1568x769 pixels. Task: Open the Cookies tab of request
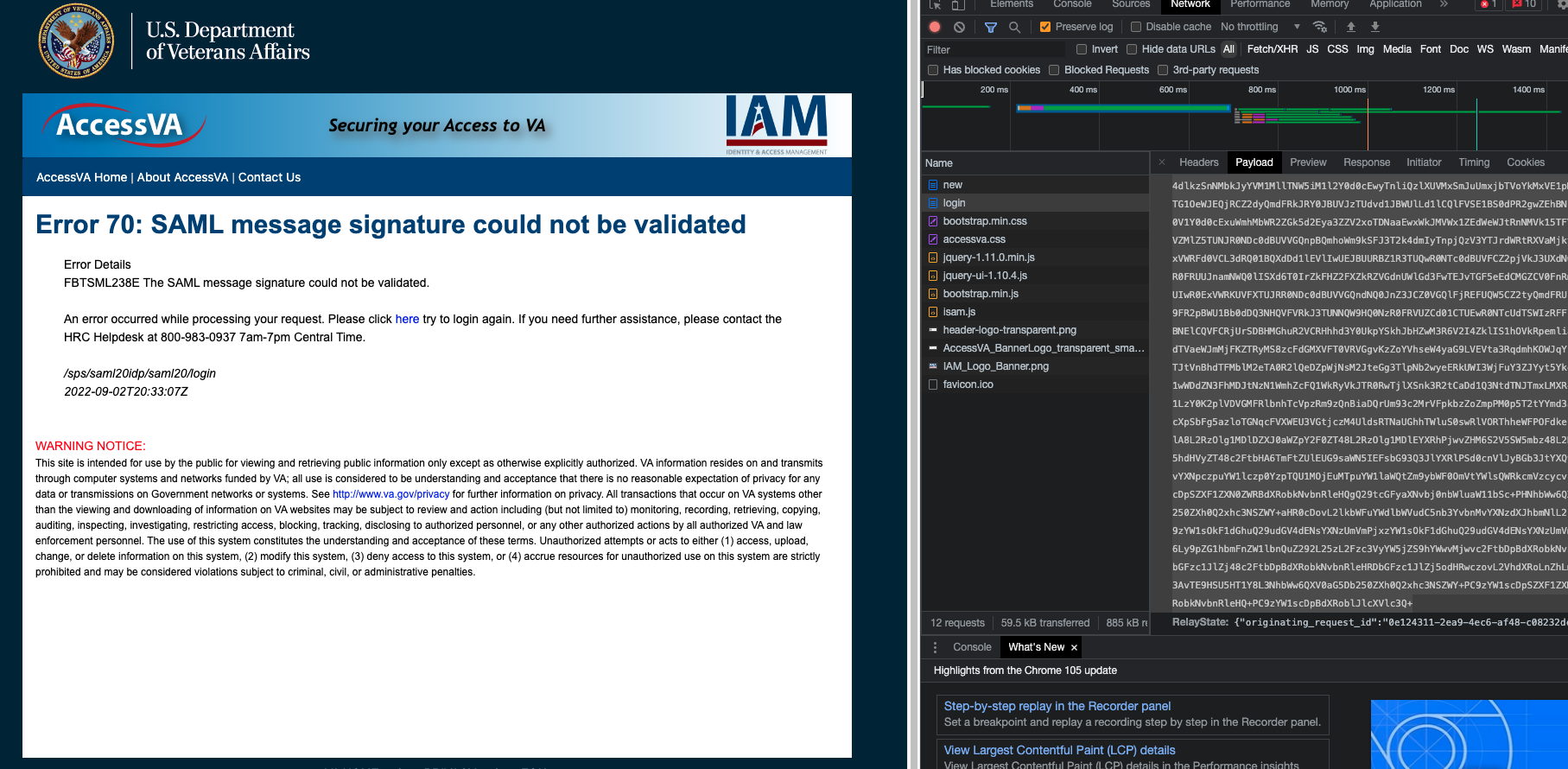pos(1526,162)
